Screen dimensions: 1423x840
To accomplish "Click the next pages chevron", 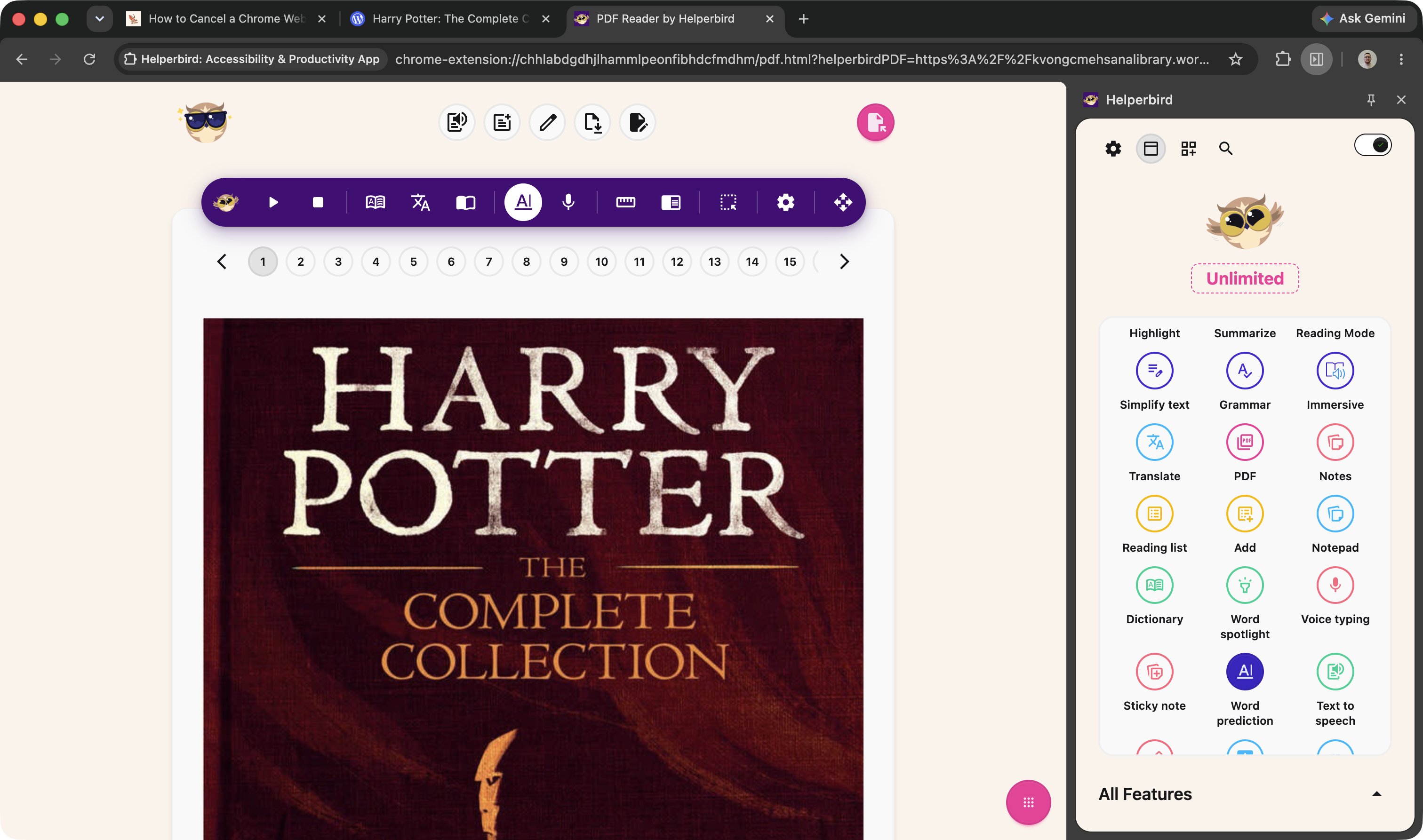I will (x=844, y=262).
